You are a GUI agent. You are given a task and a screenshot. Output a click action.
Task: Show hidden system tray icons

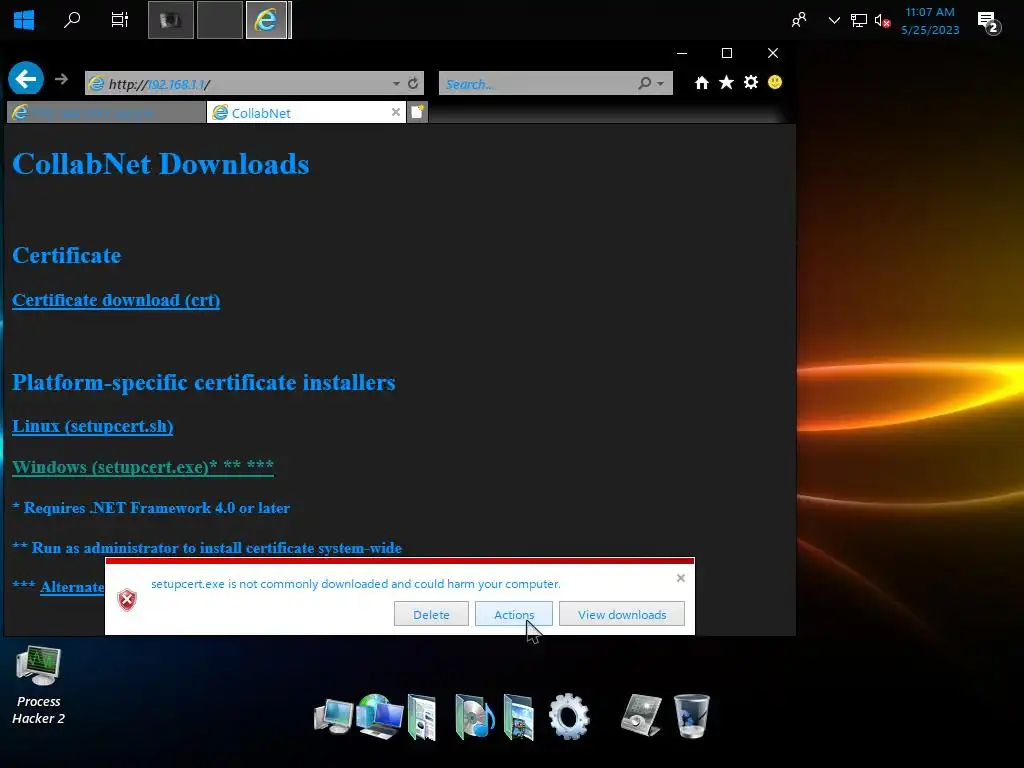(x=834, y=20)
